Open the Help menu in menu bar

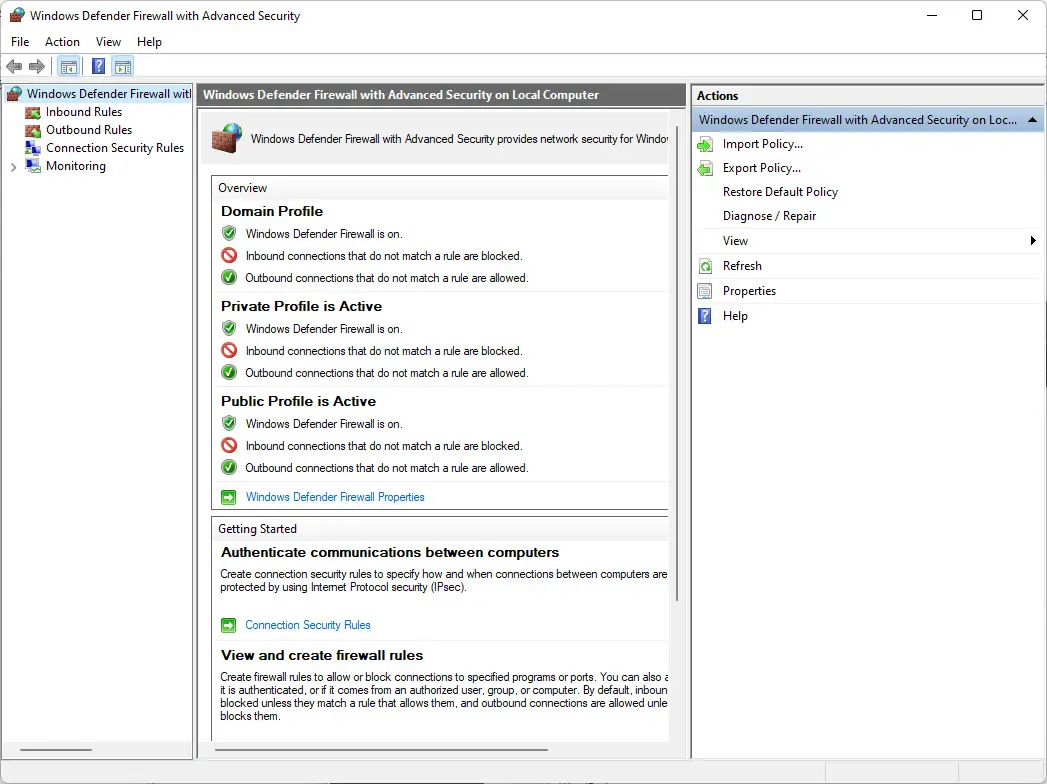149,41
